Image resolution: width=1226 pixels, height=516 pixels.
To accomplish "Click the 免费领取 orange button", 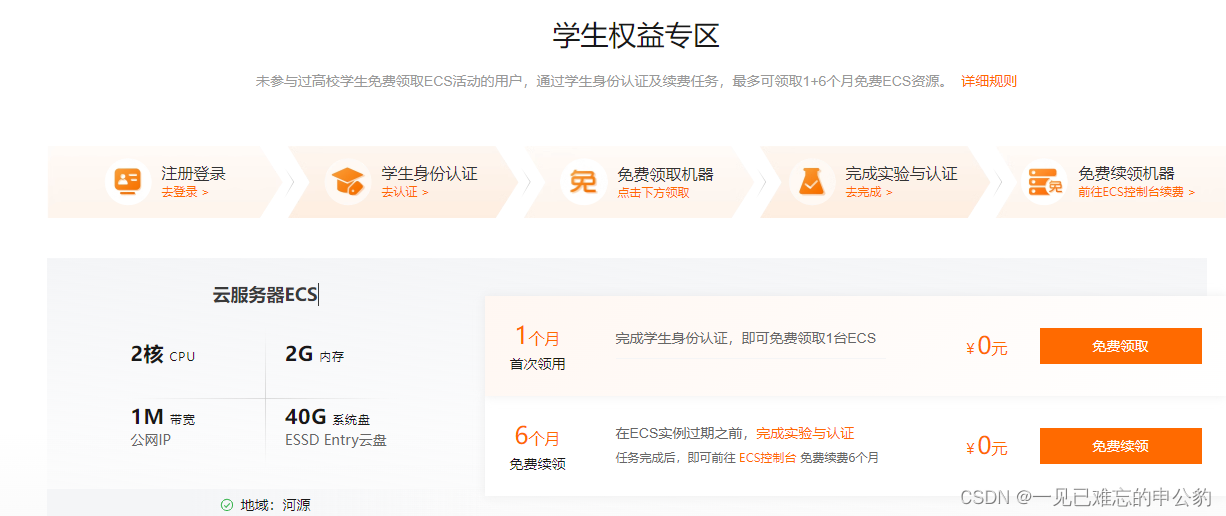I will point(1121,346).
